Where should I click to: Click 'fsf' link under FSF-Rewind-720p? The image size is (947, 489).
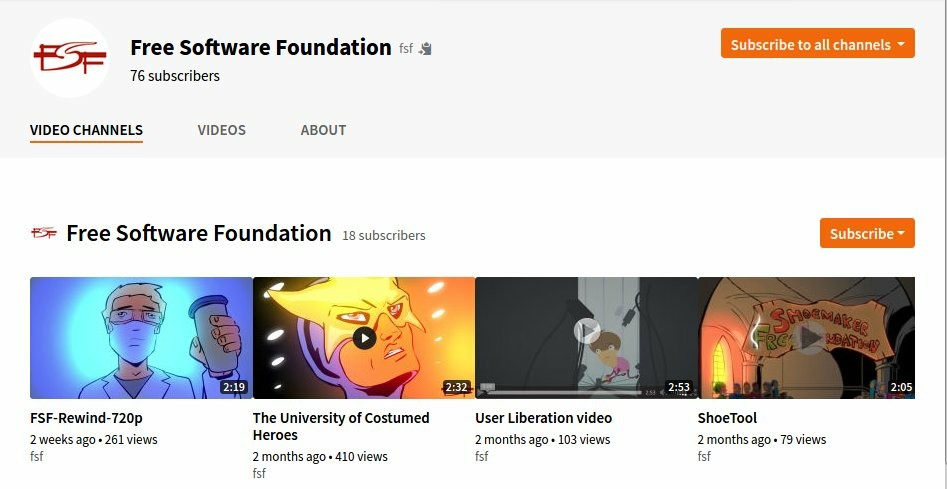coord(37,456)
